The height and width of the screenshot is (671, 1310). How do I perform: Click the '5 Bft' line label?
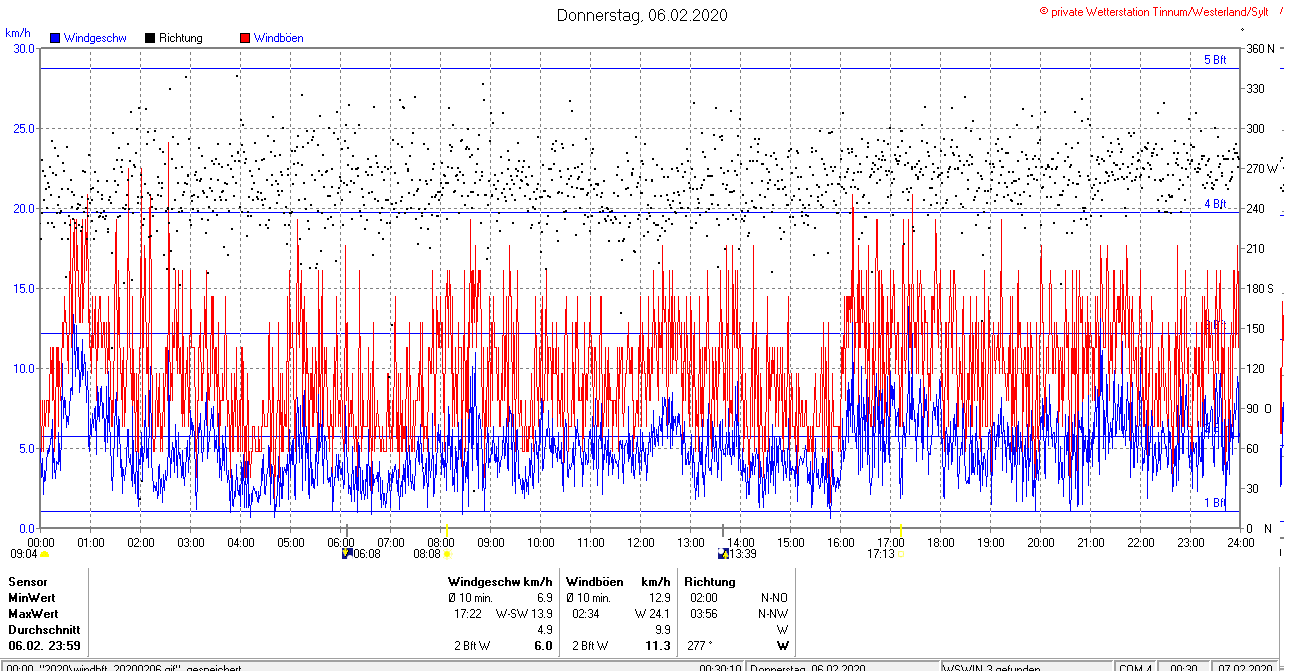pyautogui.click(x=1214, y=60)
